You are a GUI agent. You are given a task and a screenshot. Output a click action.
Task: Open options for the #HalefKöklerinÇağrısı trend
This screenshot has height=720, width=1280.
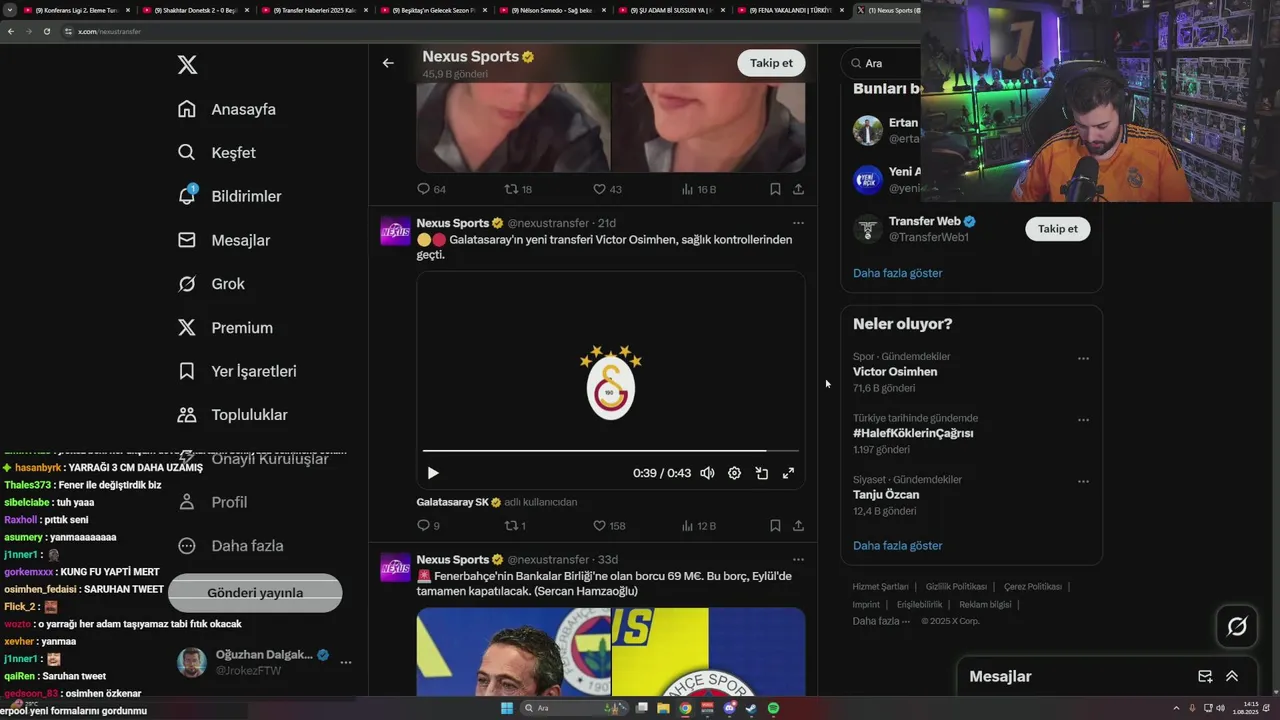point(1083,420)
